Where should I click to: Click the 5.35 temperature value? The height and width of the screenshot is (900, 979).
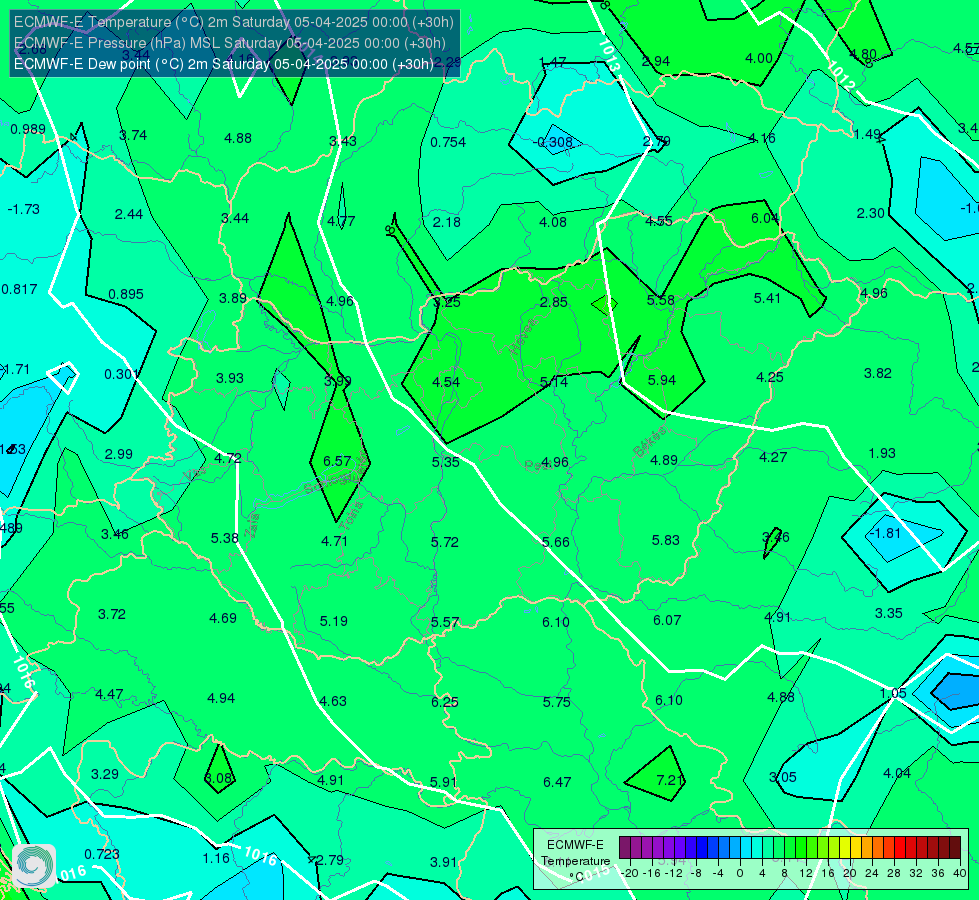(446, 462)
